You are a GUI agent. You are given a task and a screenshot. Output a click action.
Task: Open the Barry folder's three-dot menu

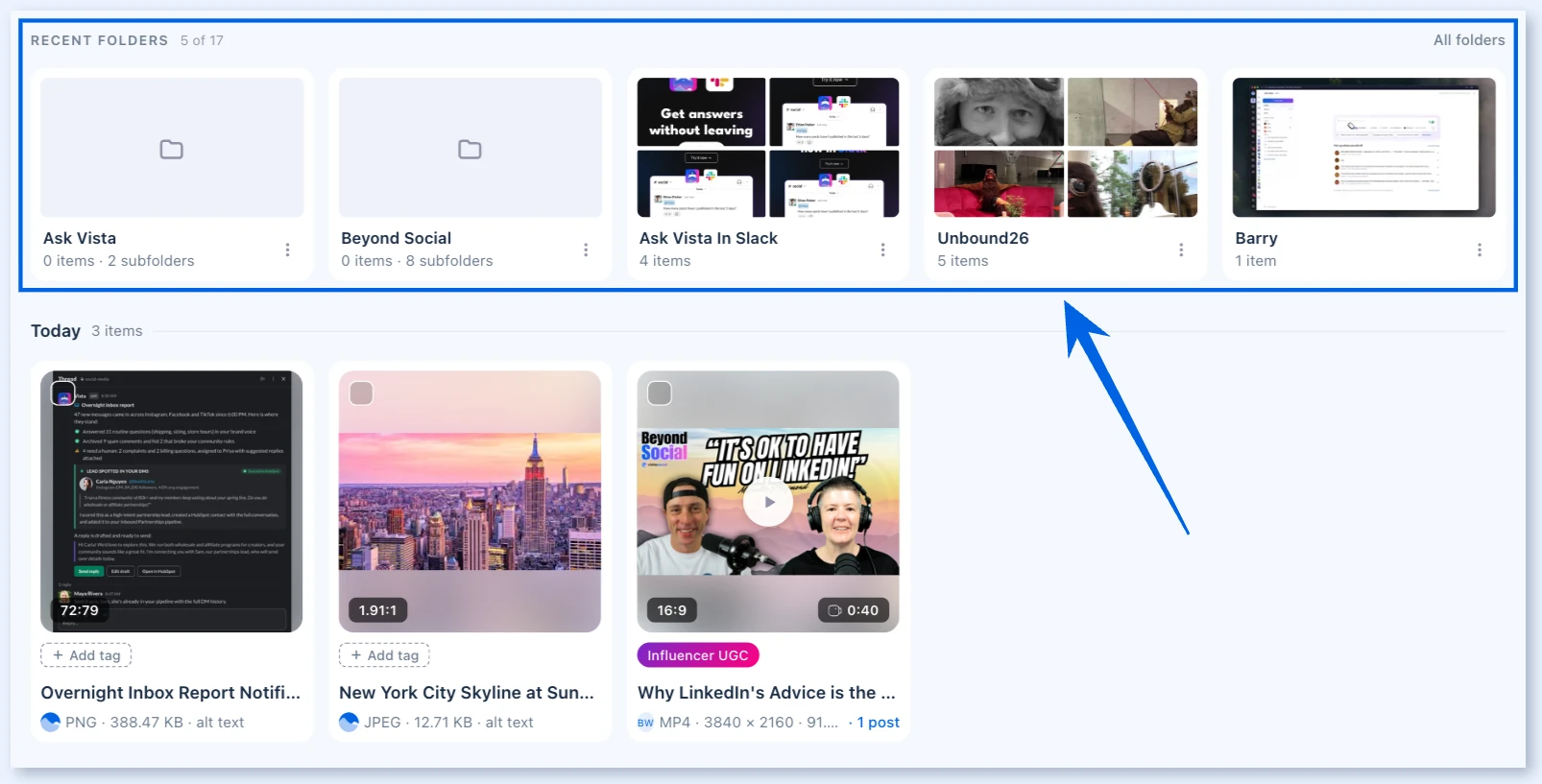click(1480, 249)
